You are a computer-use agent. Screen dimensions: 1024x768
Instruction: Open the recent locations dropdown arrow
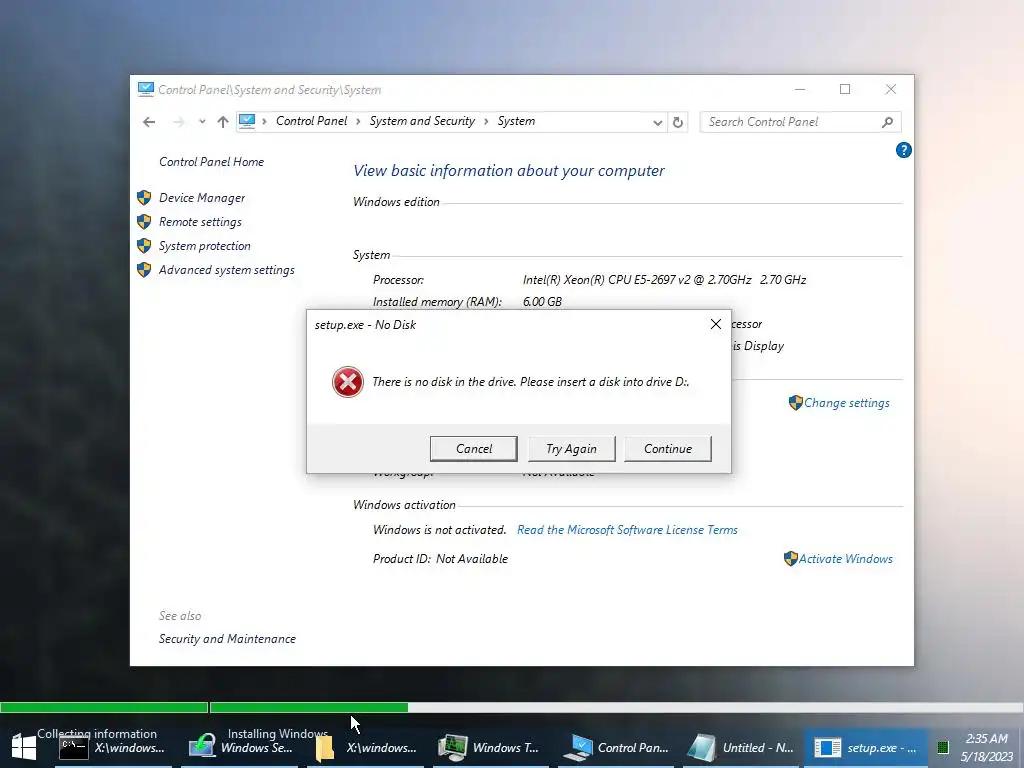tap(202, 122)
